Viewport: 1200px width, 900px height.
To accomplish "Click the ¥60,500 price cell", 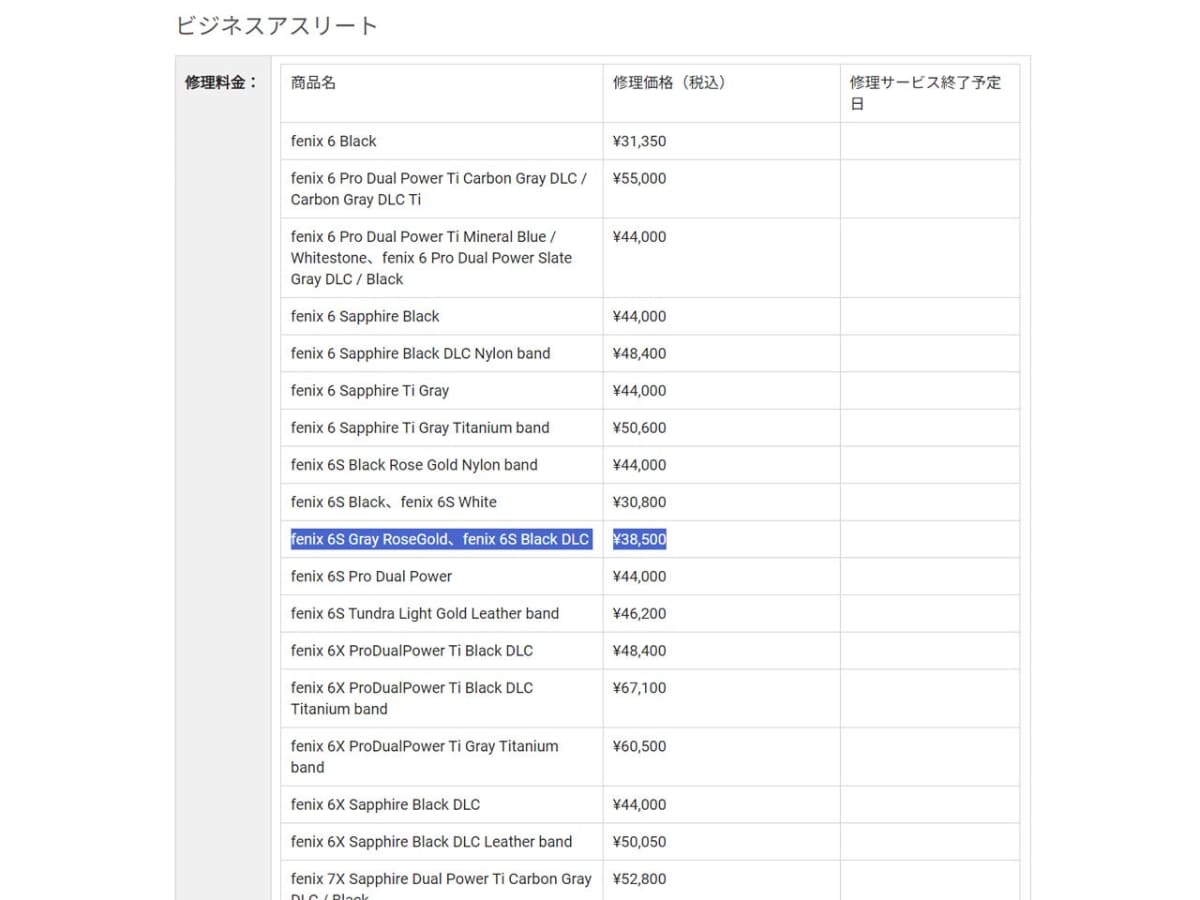I will pyautogui.click(x=639, y=745).
